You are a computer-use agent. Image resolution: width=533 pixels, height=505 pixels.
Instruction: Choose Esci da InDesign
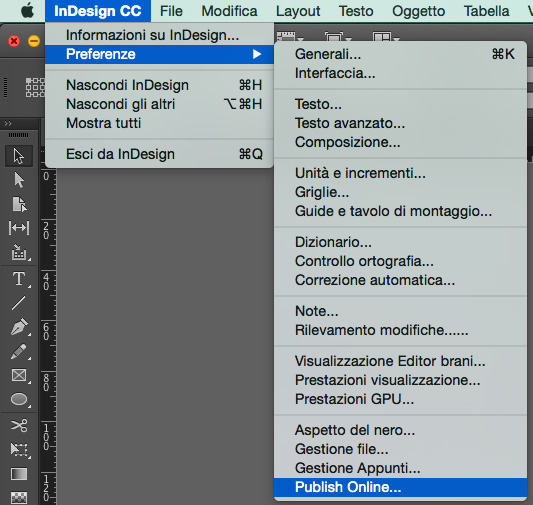[159, 154]
